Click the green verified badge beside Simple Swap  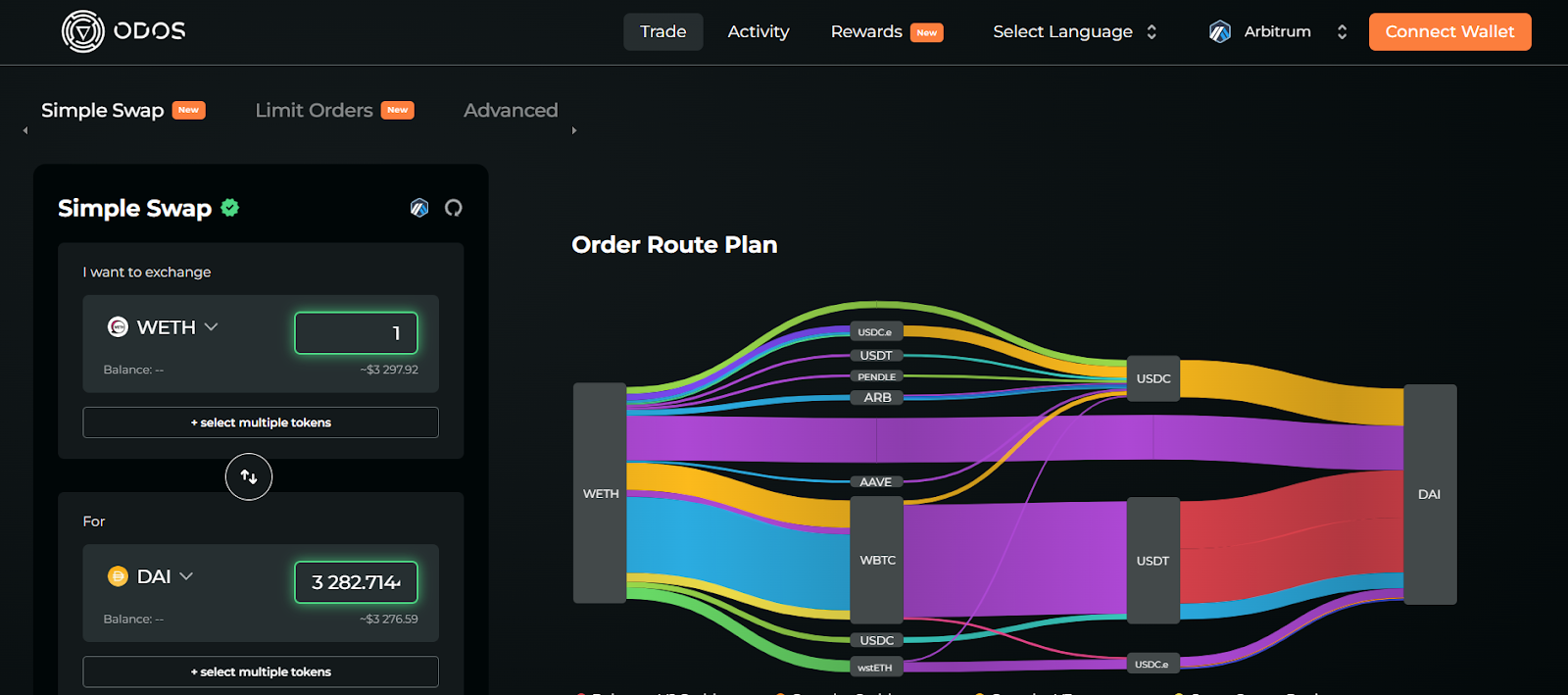tap(230, 208)
